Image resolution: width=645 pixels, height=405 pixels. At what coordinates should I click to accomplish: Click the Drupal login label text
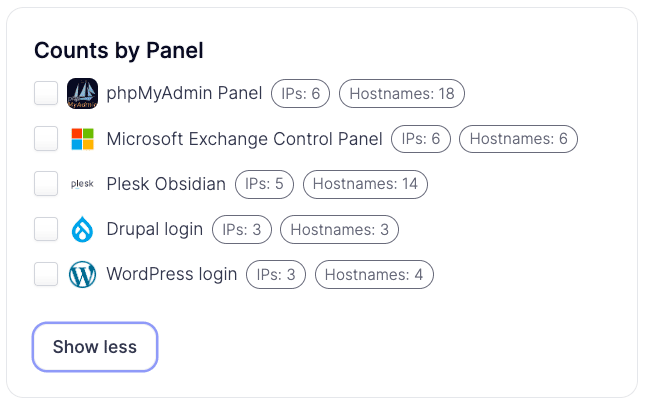155,229
